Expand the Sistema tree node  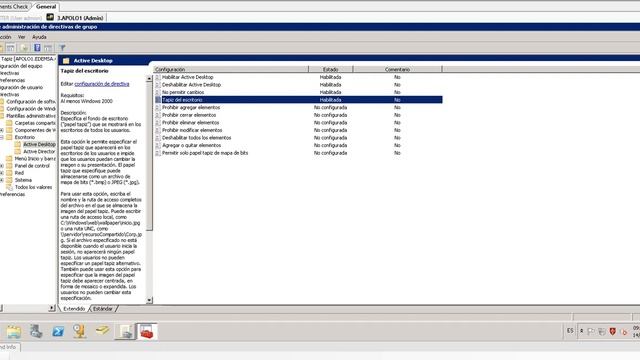click(2, 180)
